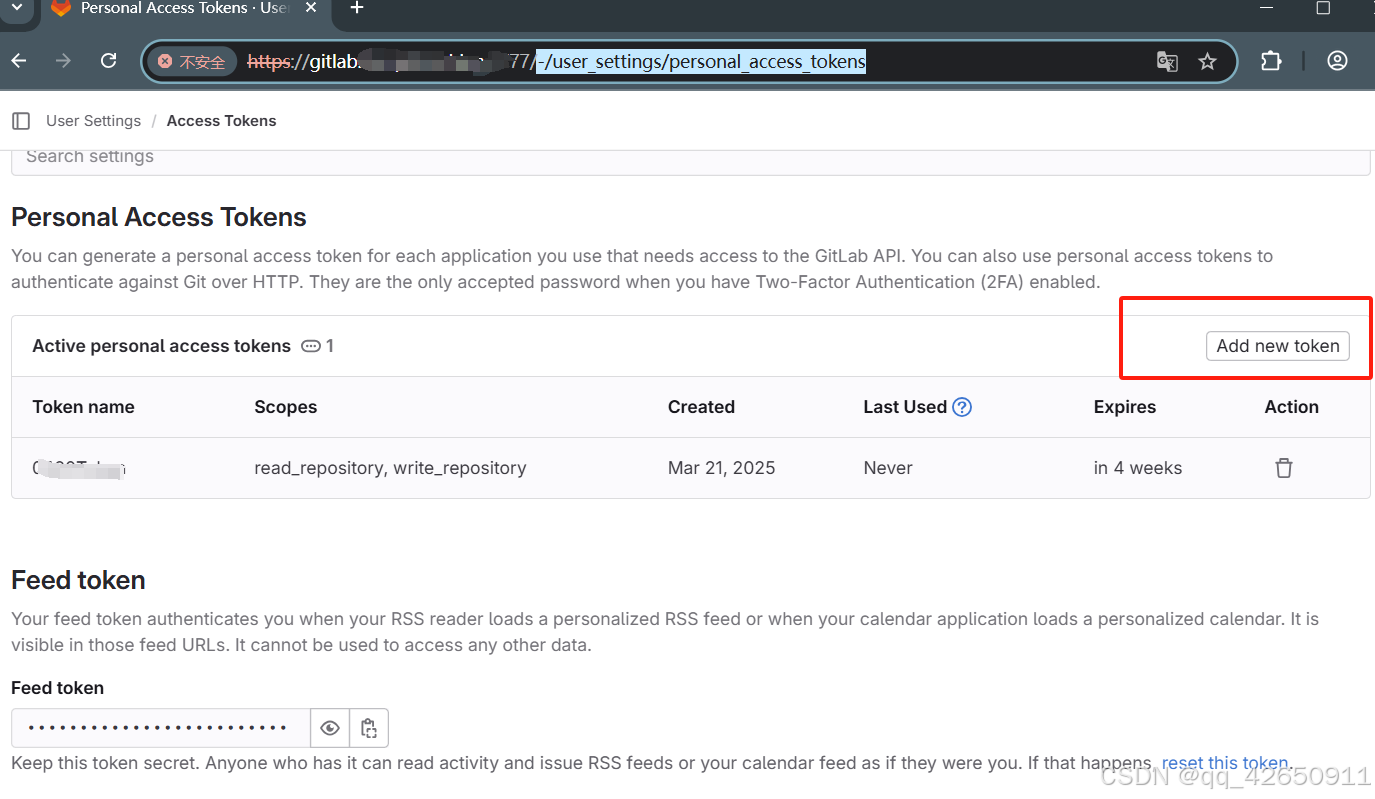Open the browser extensions puzzle icon

coord(1271,61)
